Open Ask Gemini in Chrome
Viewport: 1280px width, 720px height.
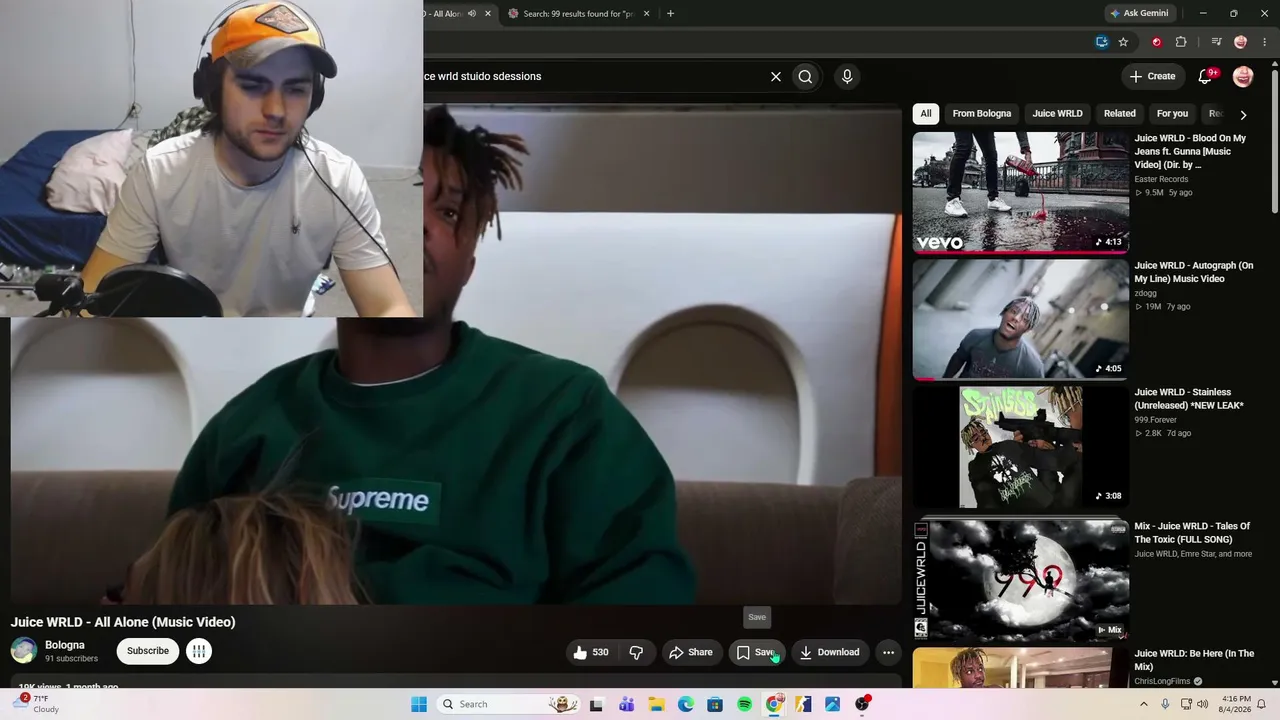point(1138,14)
